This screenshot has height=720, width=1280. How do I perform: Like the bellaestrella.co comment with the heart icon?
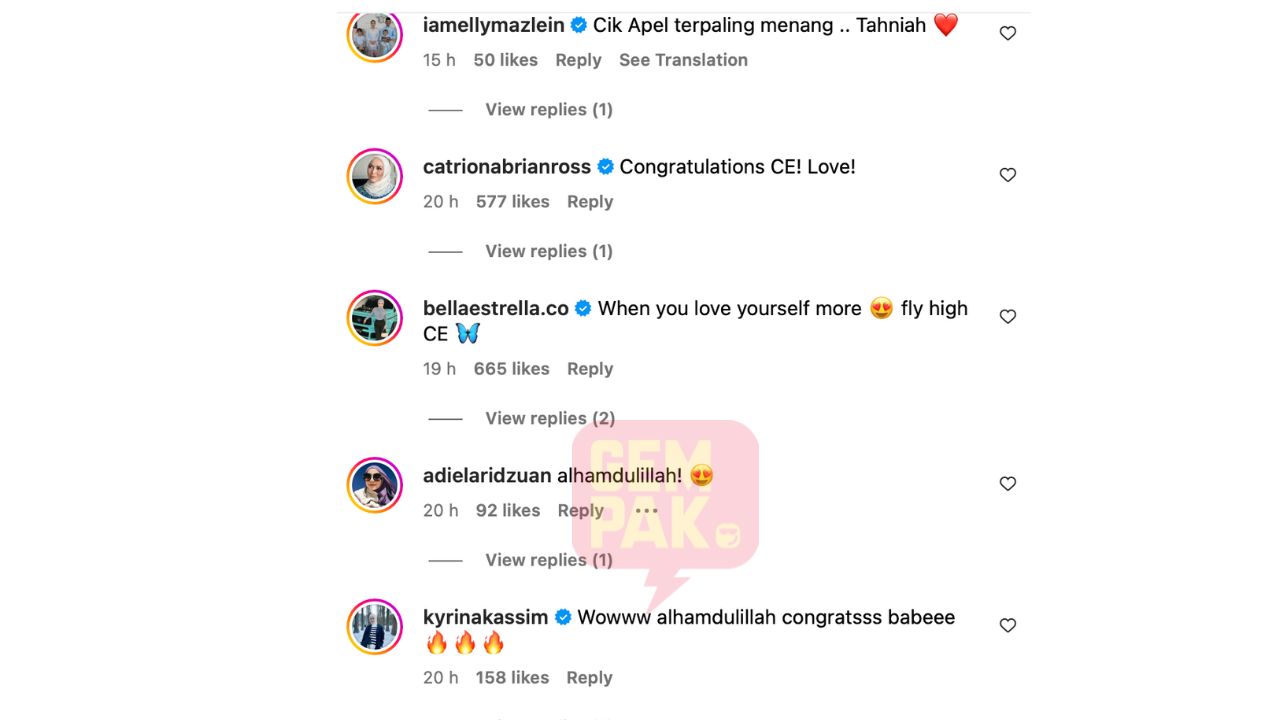1008,316
